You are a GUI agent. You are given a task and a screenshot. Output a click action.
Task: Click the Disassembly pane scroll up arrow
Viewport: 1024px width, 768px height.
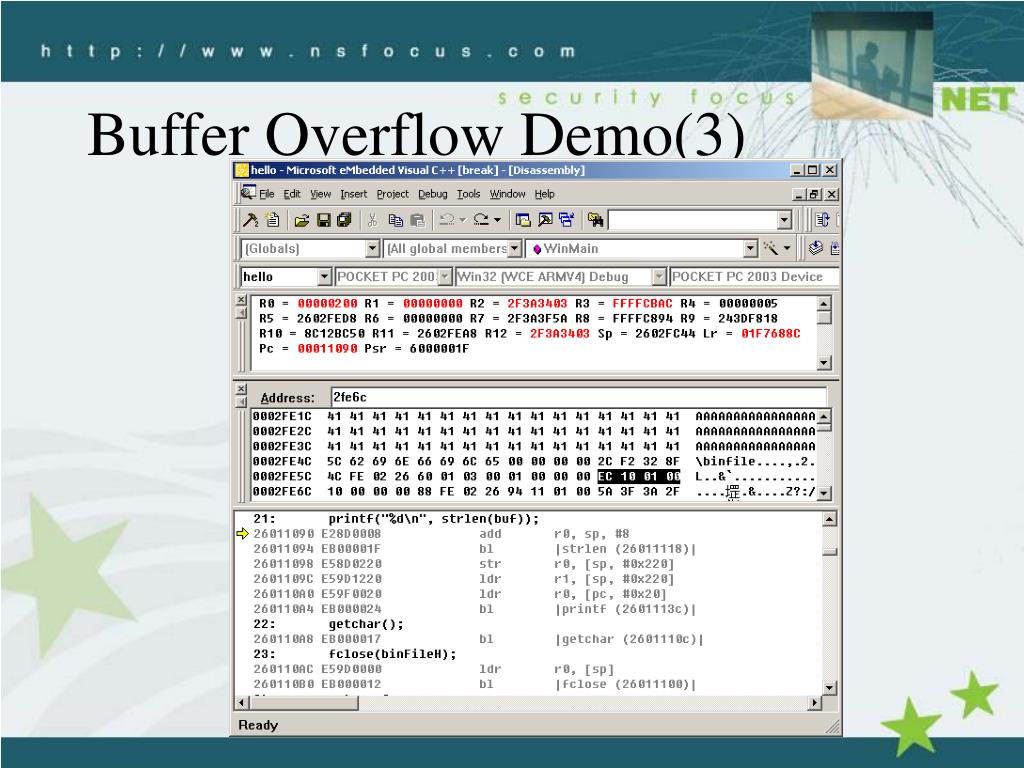(829, 519)
